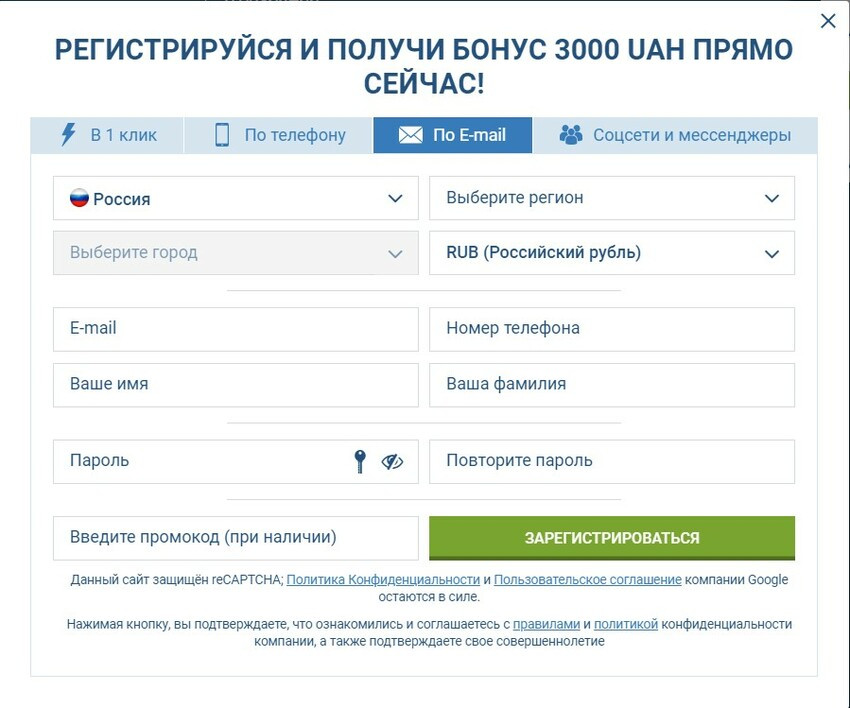Toggle password visibility with the eye icon
The image size is (850, 708).
tap(392, 461)
